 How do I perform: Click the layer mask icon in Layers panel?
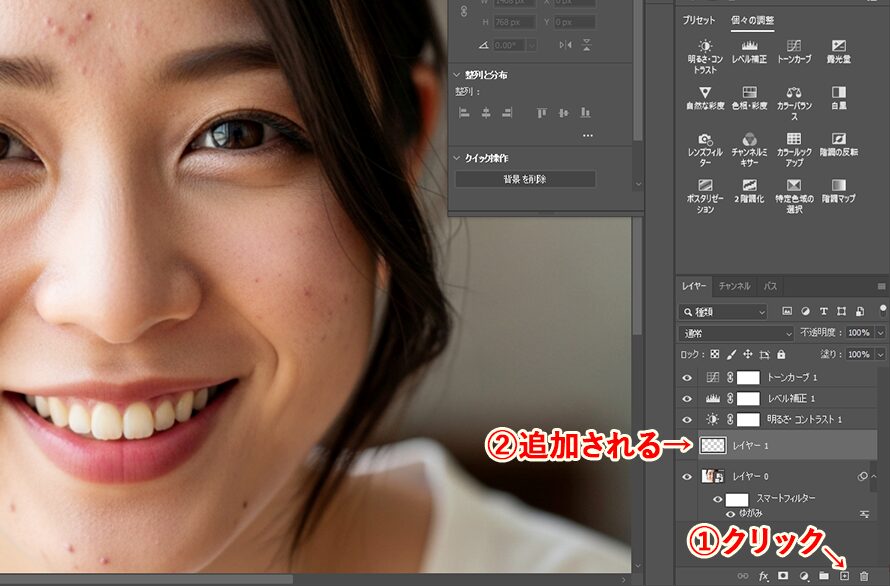pos(782,575)
